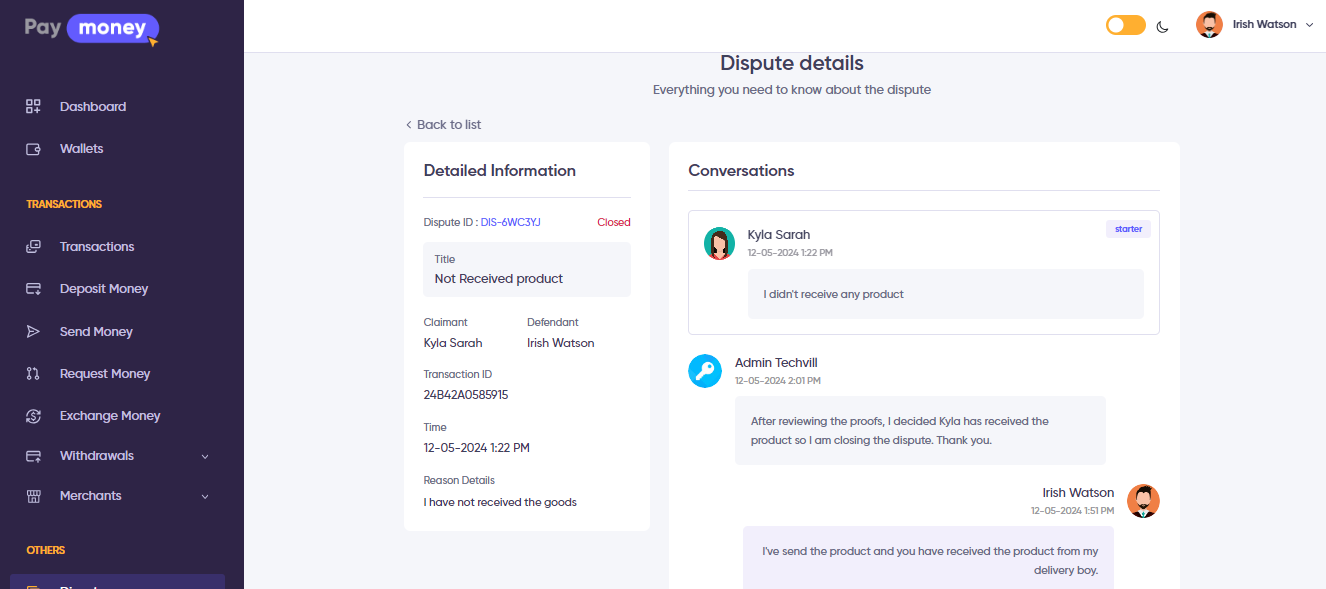Go to Send Money page
This screenshot has height=589, width=1326.
pyautogui.click(x=96, y=332)
